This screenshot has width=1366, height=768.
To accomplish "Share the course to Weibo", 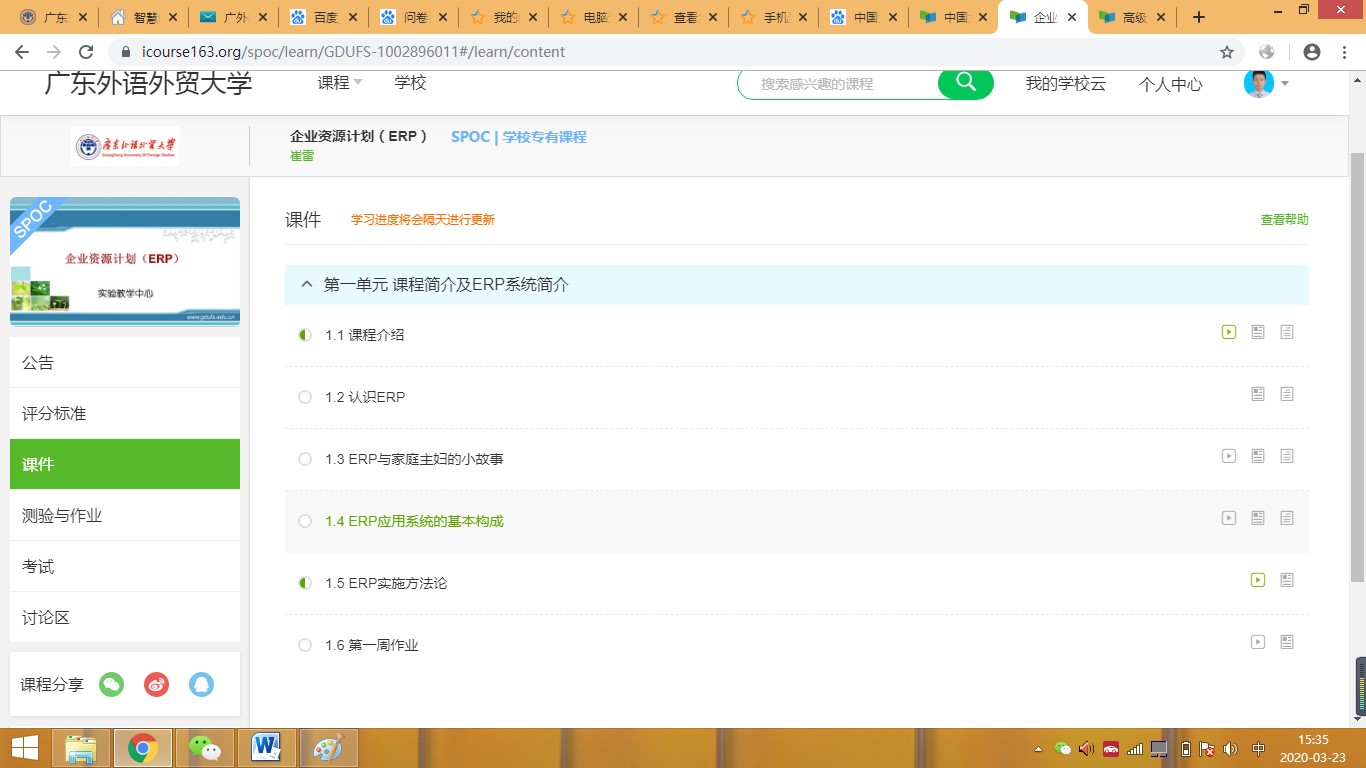I will click(x=156, y=685).
